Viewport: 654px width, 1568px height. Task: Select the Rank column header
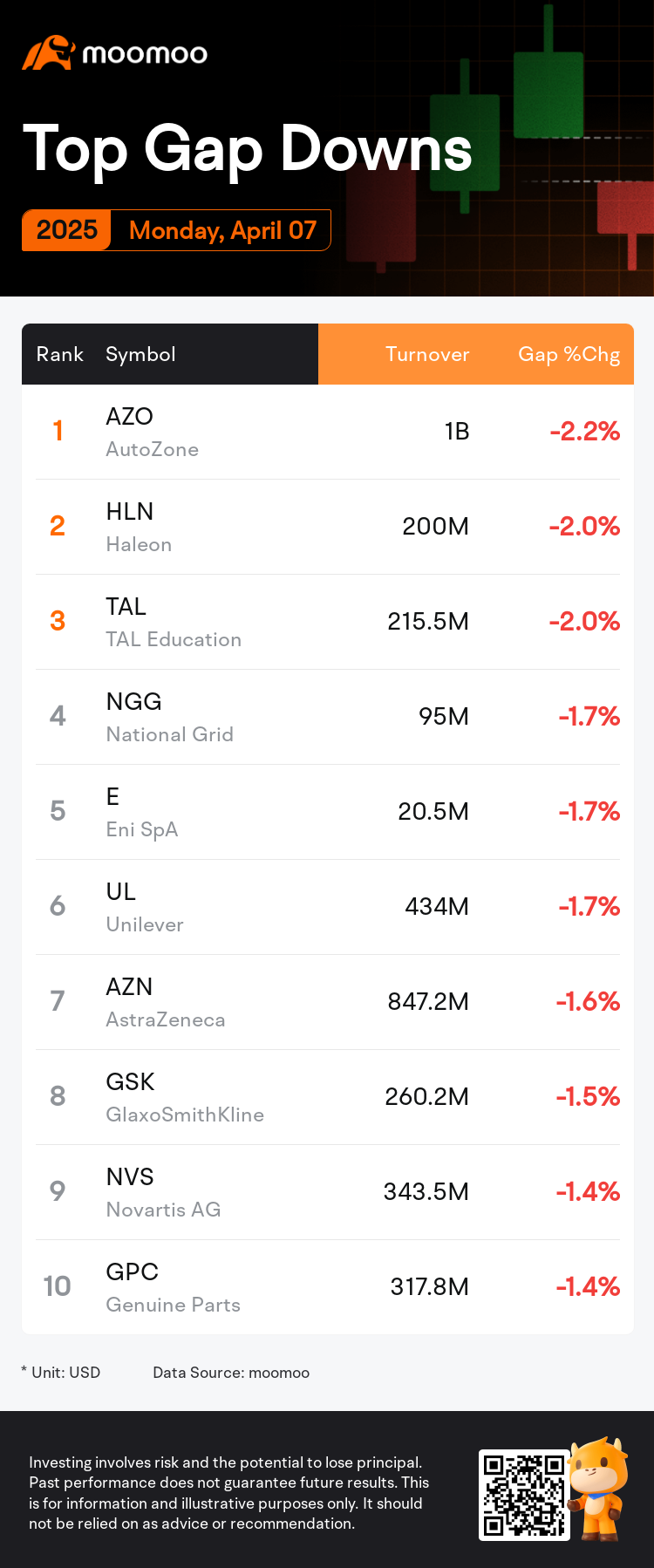tap(59, 354)
